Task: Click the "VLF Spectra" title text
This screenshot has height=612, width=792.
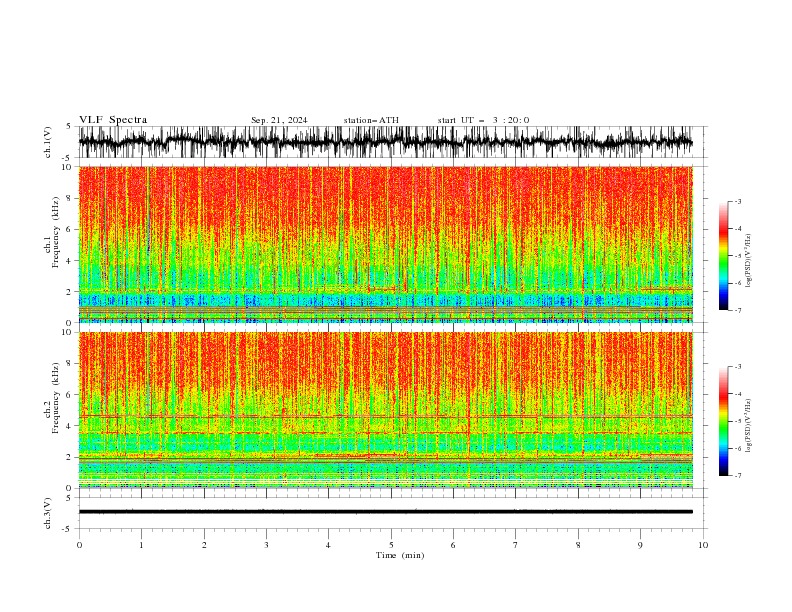Action: [113, 120]
